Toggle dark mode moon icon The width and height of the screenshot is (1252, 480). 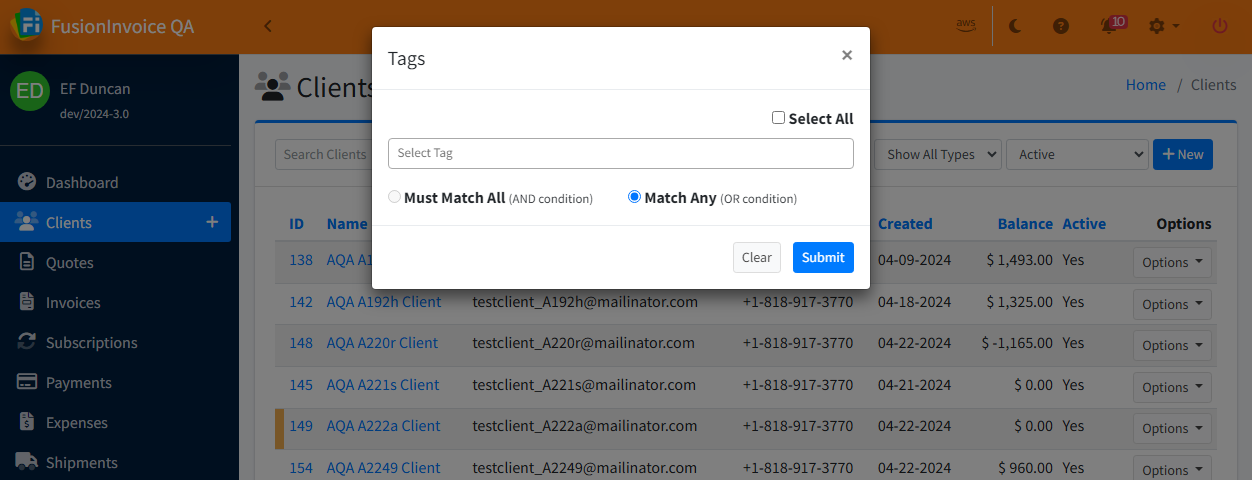(1015, 26)
